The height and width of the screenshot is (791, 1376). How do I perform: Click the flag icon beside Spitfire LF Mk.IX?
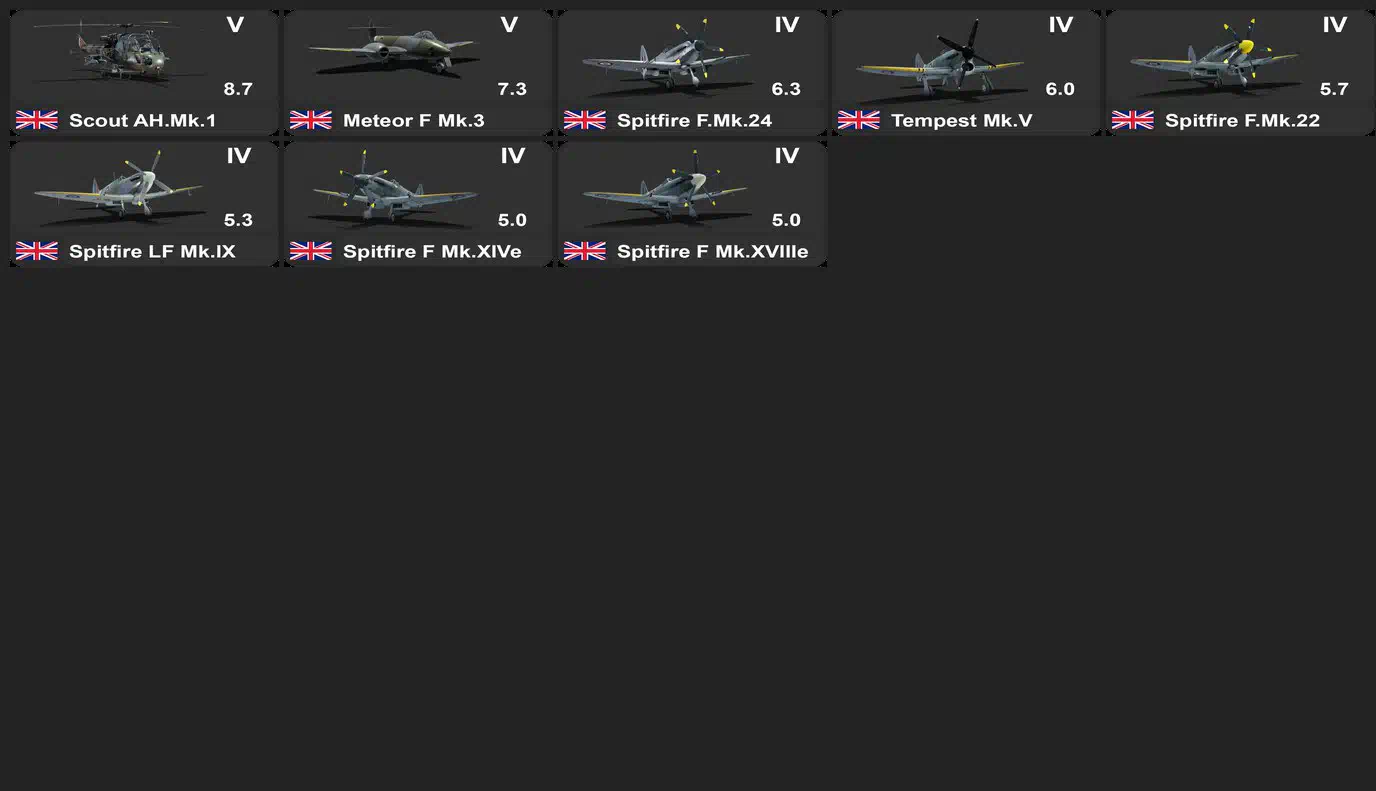point(37,252)
